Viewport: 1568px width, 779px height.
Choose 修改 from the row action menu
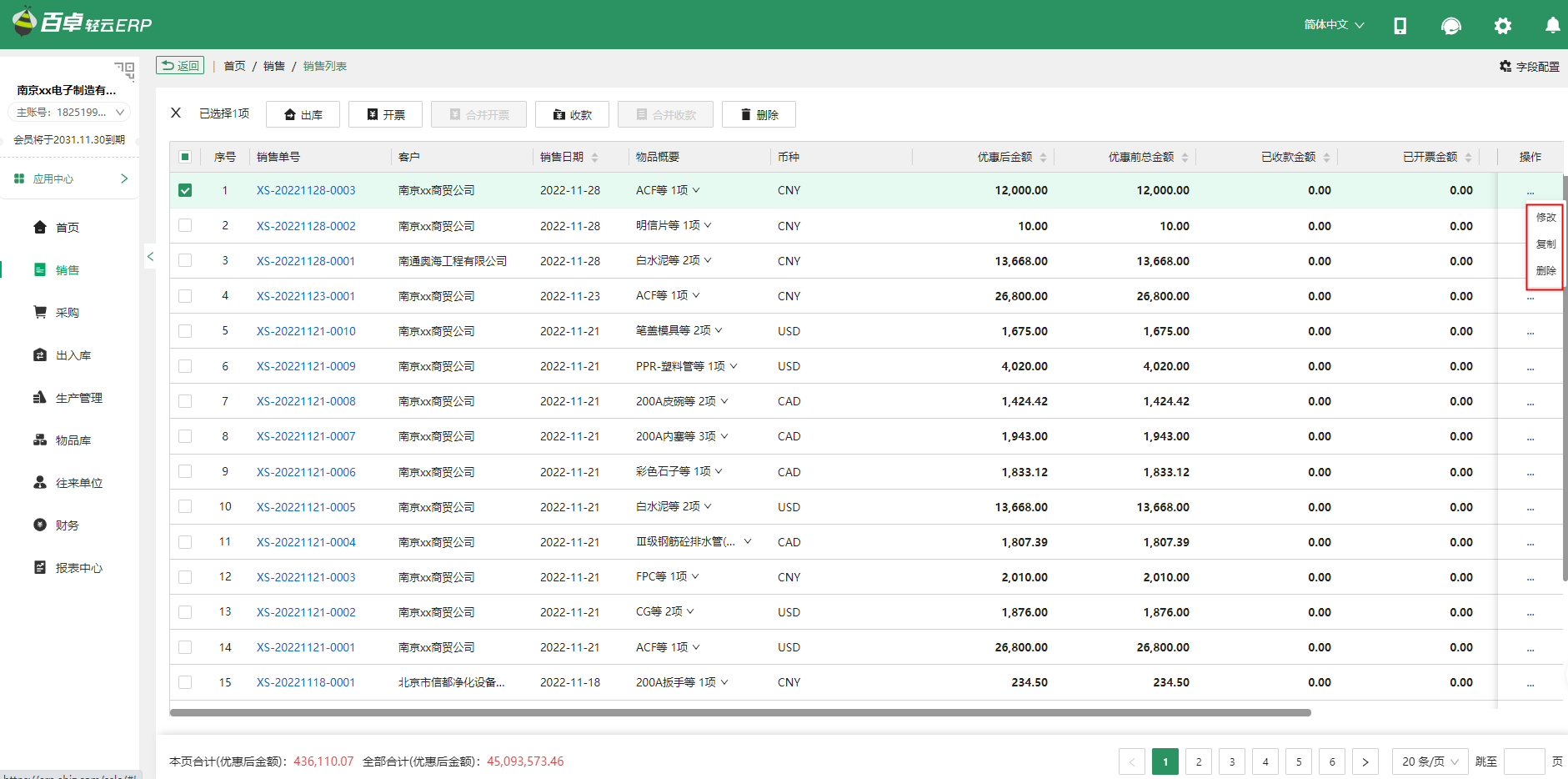point(1545,218)
